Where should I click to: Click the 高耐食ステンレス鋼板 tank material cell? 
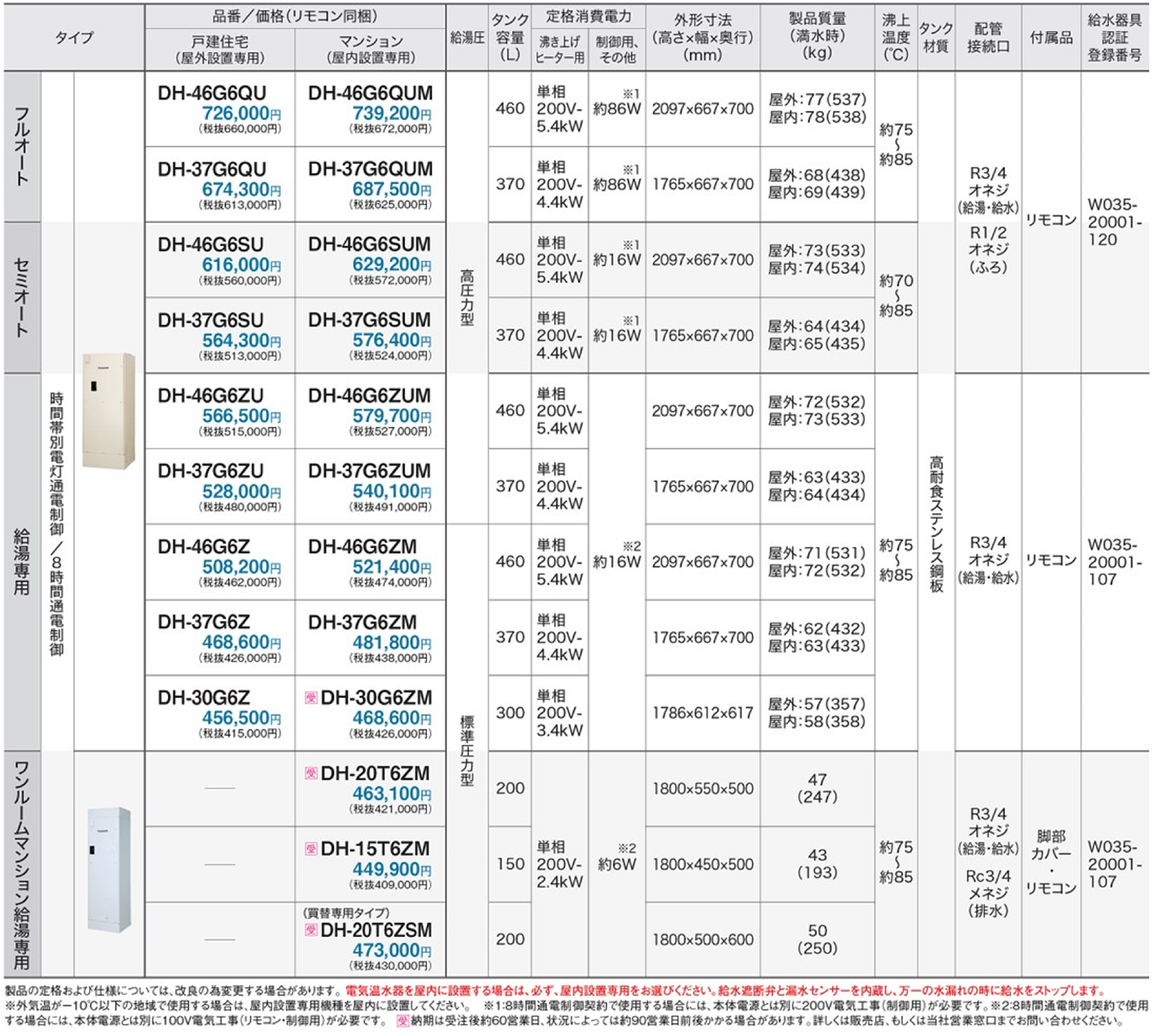(x=936, y=524)
